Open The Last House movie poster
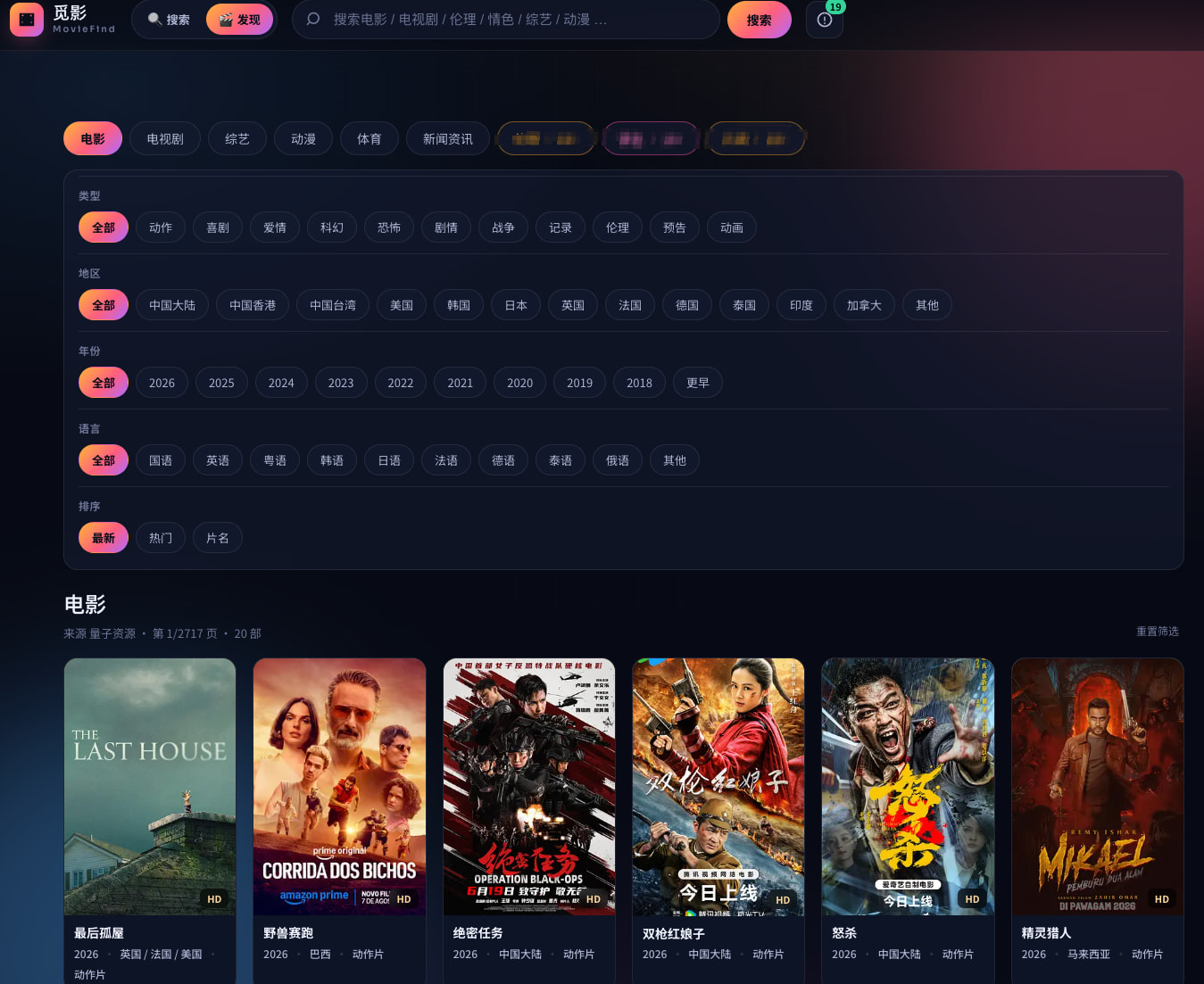Viewport: 1204px width, 984px height. 150,787
